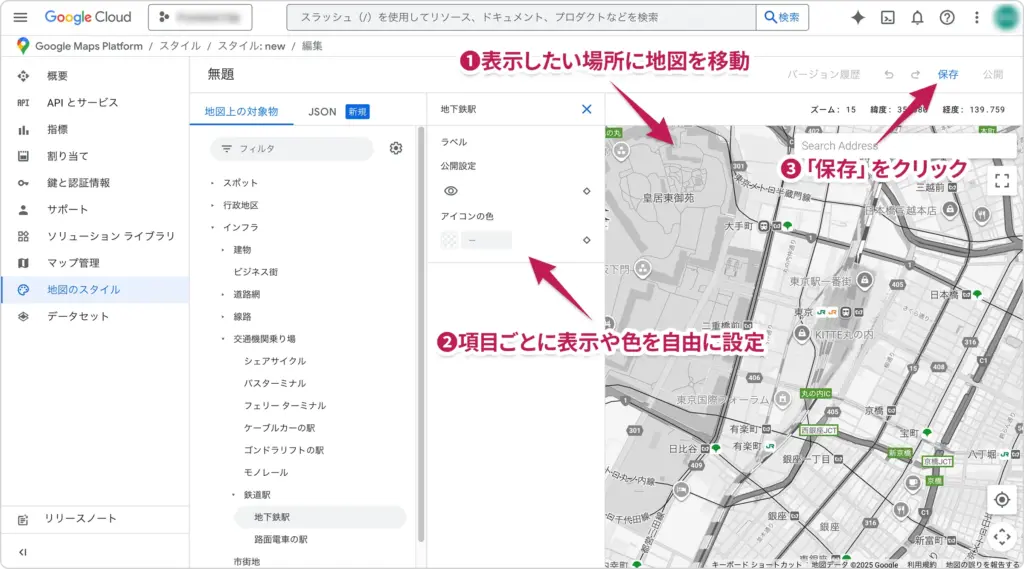Image resolution: width=1024 pixels, height=569 pixels.
Task: Select ビジネス街 in the tree
Action: [x=256, y=272]
